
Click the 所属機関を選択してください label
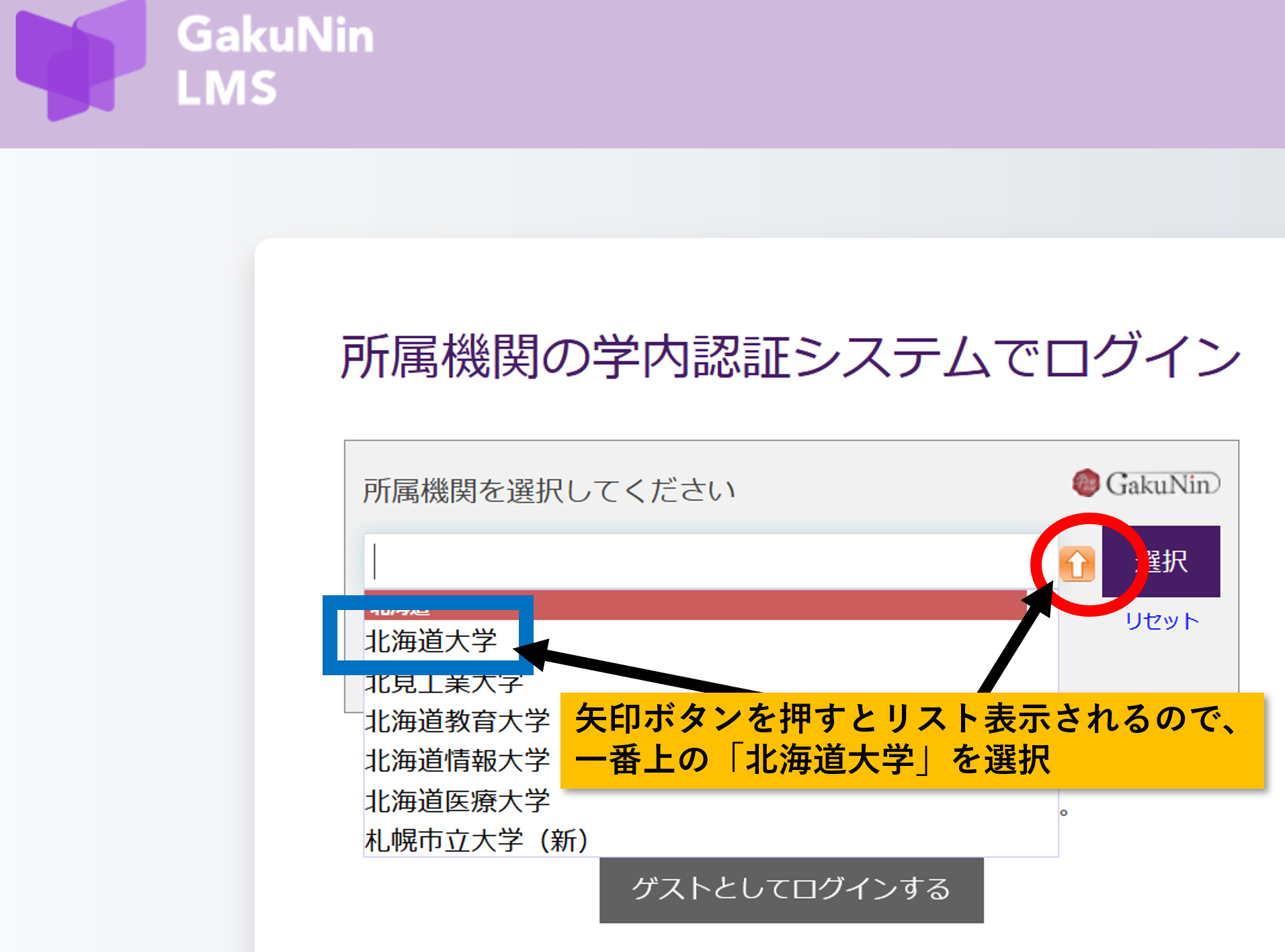click(548, 490)
